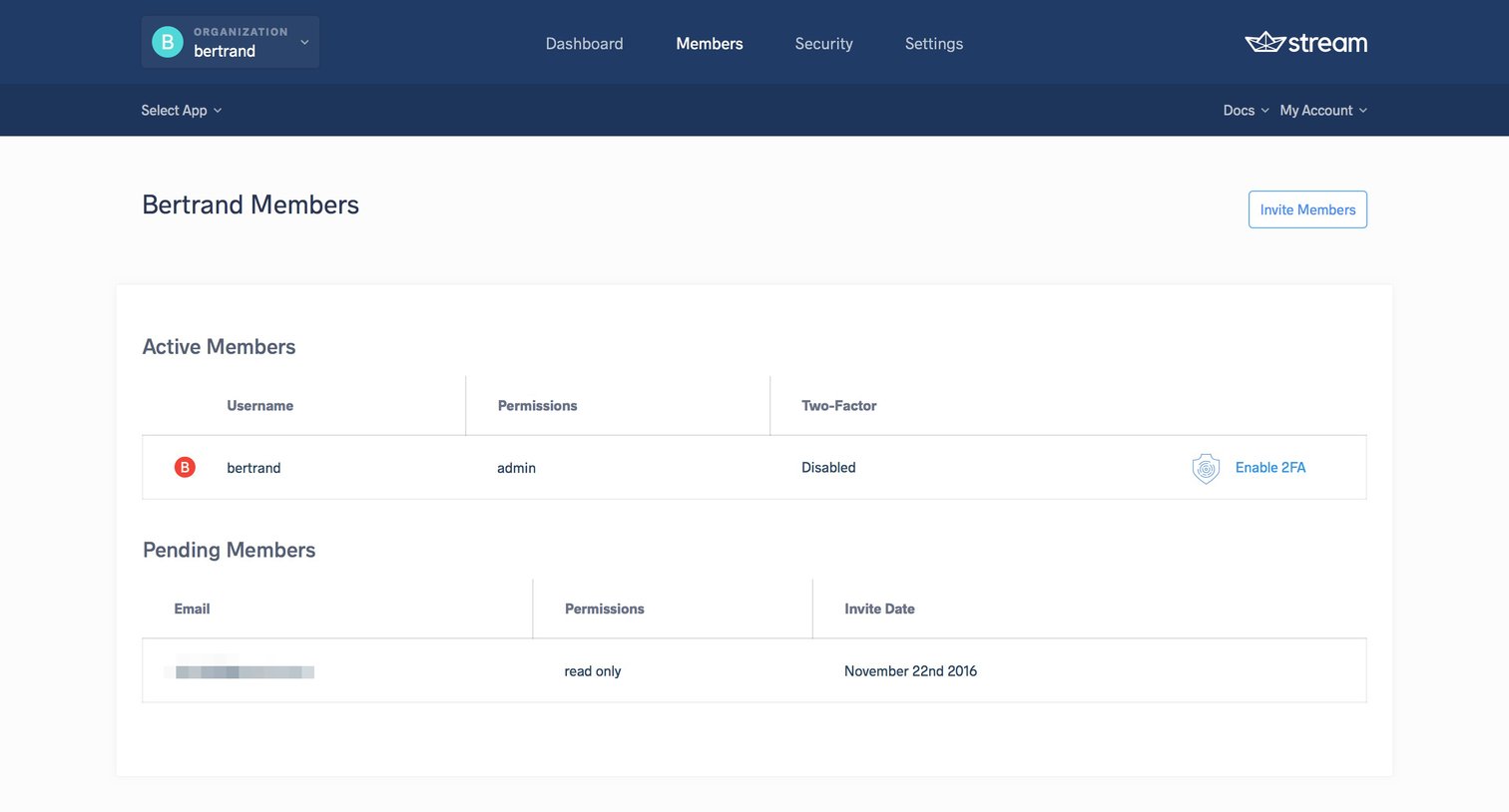The height and width of the screenshot is (812, 1509).
Task: Open the My Account dropdown
Action: pyautogui.click(x=1323, y=111)
